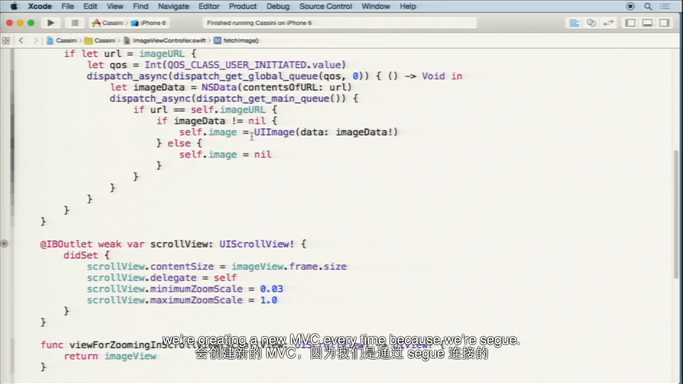Image resolution: width=683 pixels, height=384 pixels.
Task: Go forward in editor history
Action: point(36,40)
